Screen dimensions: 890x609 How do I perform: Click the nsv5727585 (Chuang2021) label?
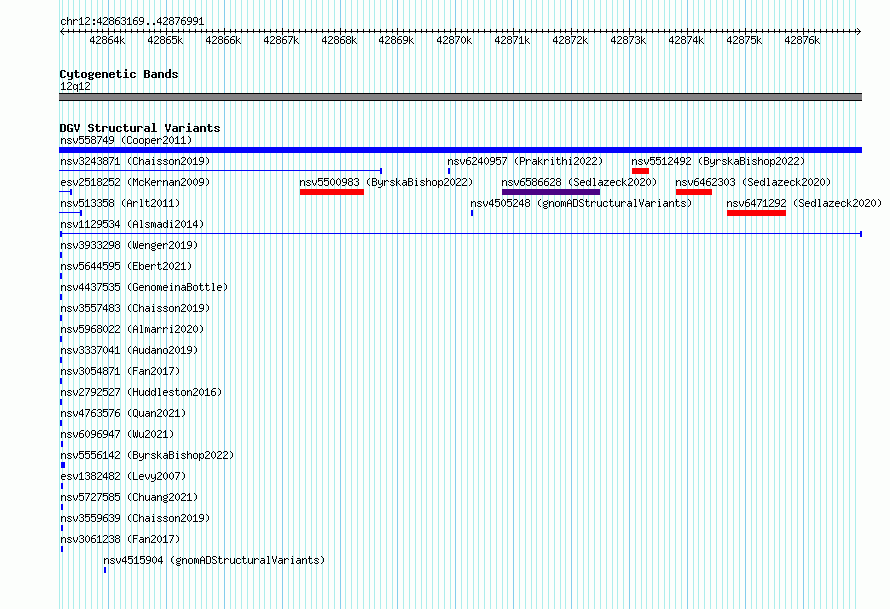[x=129, y=497]
